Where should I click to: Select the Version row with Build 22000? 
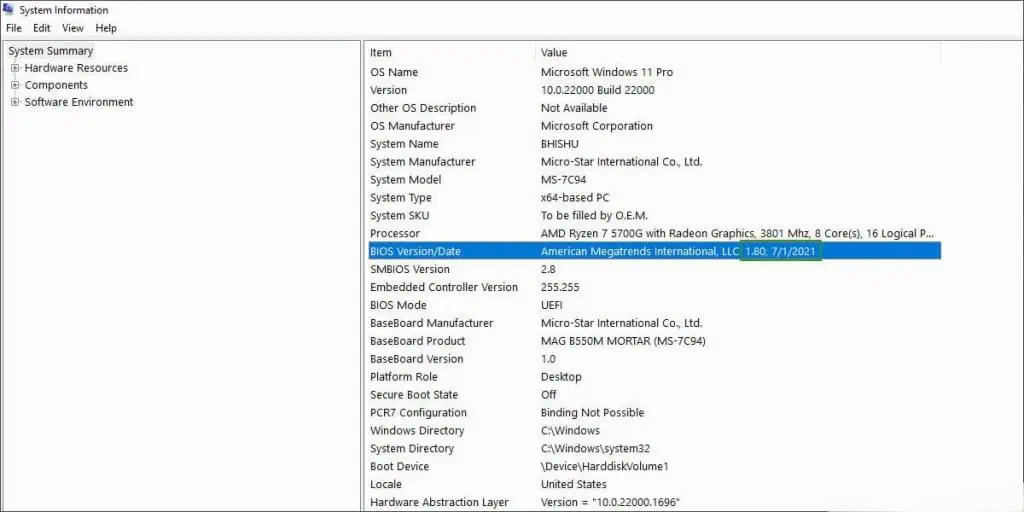653,90
